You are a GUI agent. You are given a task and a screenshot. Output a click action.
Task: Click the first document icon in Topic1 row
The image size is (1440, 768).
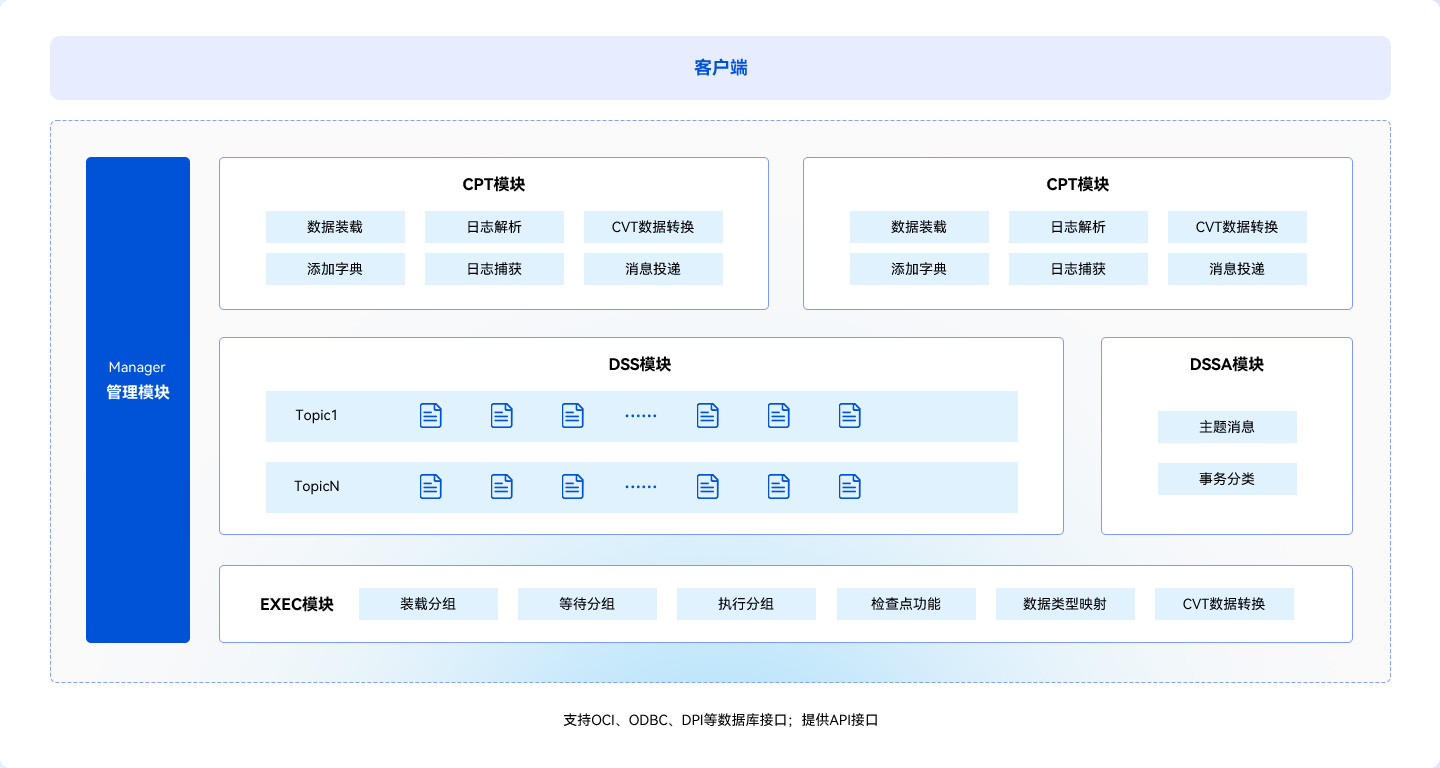coord(430,415)
